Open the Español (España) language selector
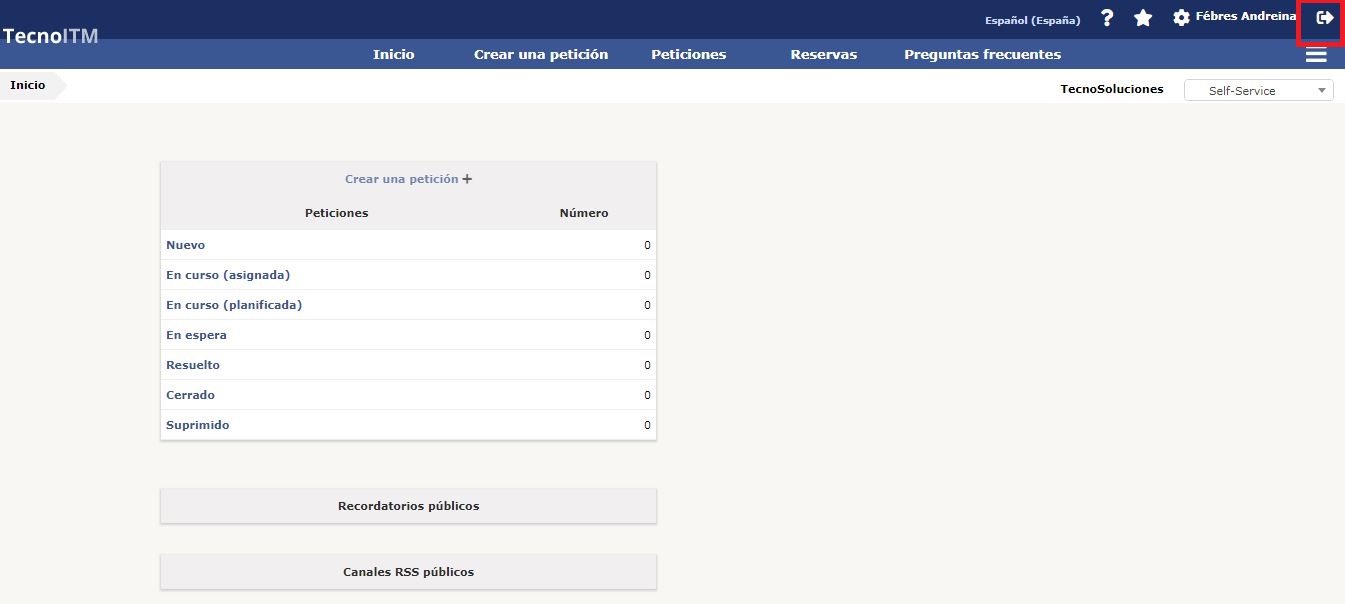The height and width of the screenshot is (604, 1345). pyautogui.click(x=1032, y=20)
